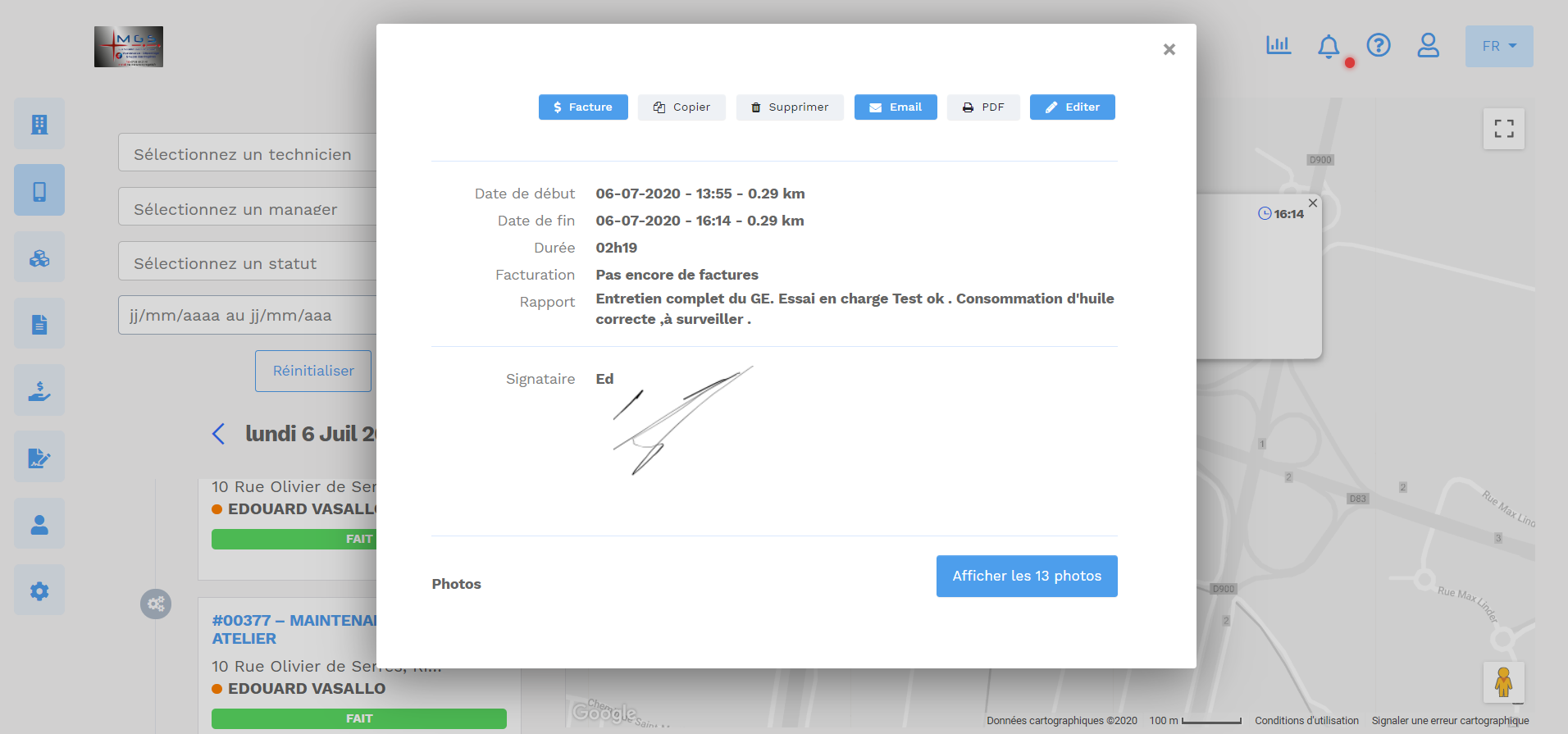Click the Réinitialiser button
Image resolution: width=1568 pixels, height=734 pixels.
(313, 371)
